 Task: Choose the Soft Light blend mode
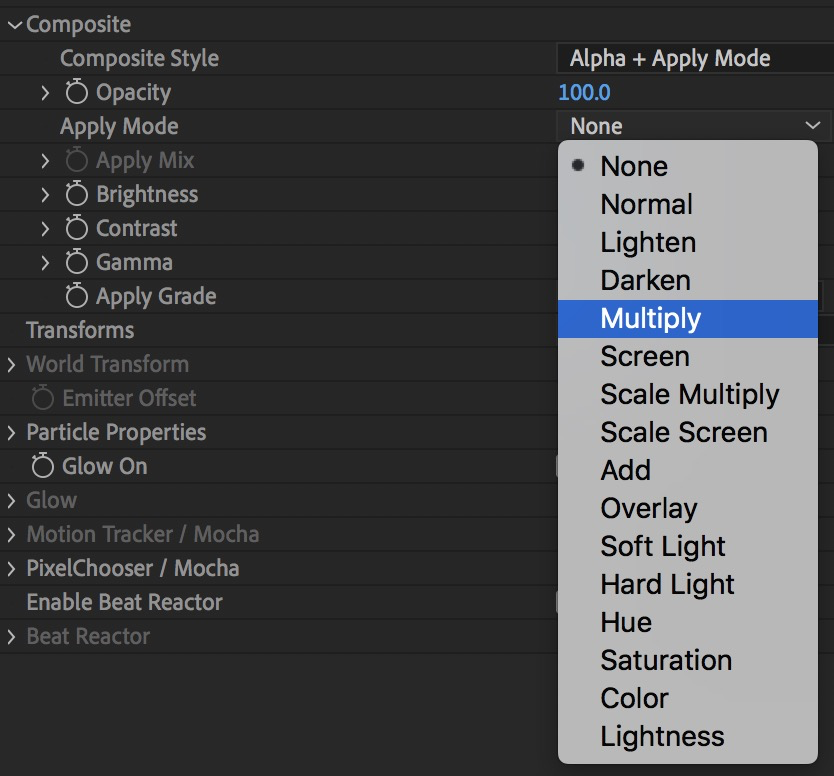662,547
